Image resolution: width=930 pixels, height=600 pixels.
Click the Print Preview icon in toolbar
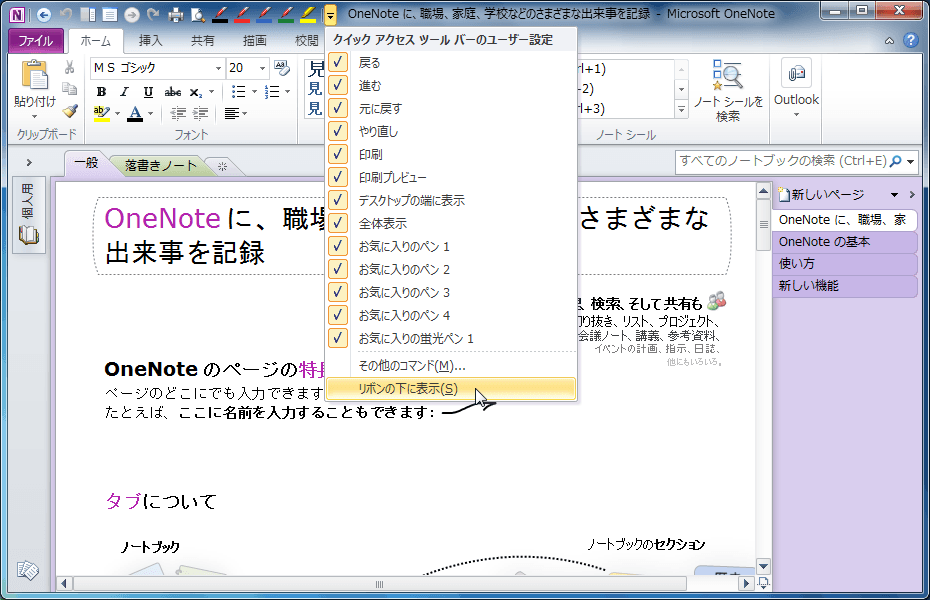click(198, 14)
